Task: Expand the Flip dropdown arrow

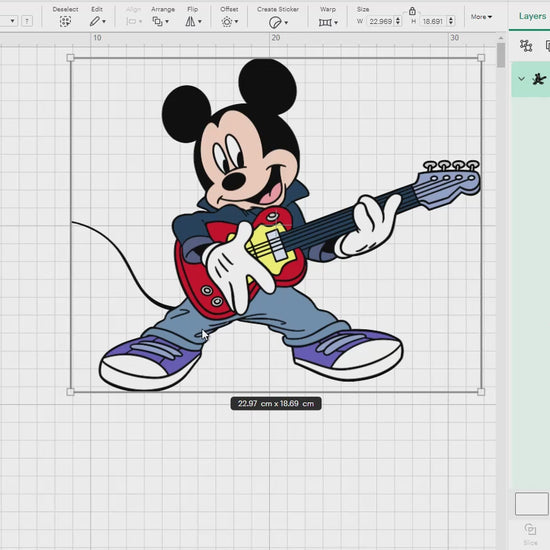Action: 200,22
